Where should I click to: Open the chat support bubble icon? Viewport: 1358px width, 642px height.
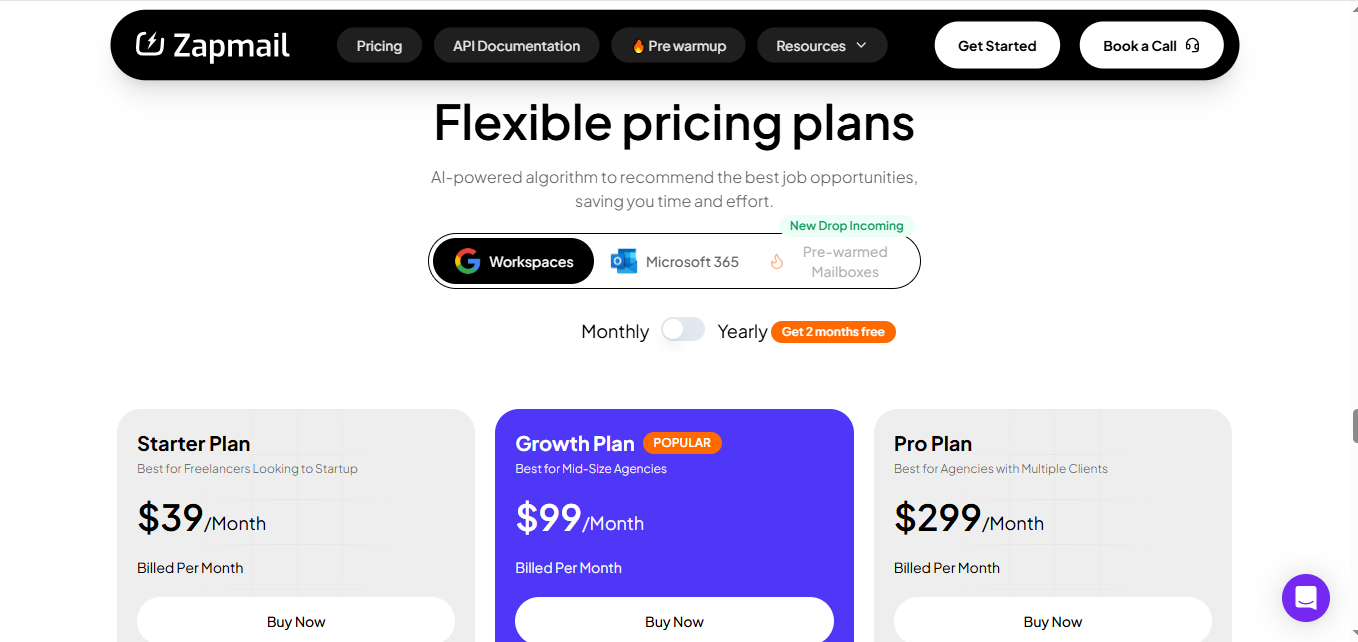(x=1306, y=598)
